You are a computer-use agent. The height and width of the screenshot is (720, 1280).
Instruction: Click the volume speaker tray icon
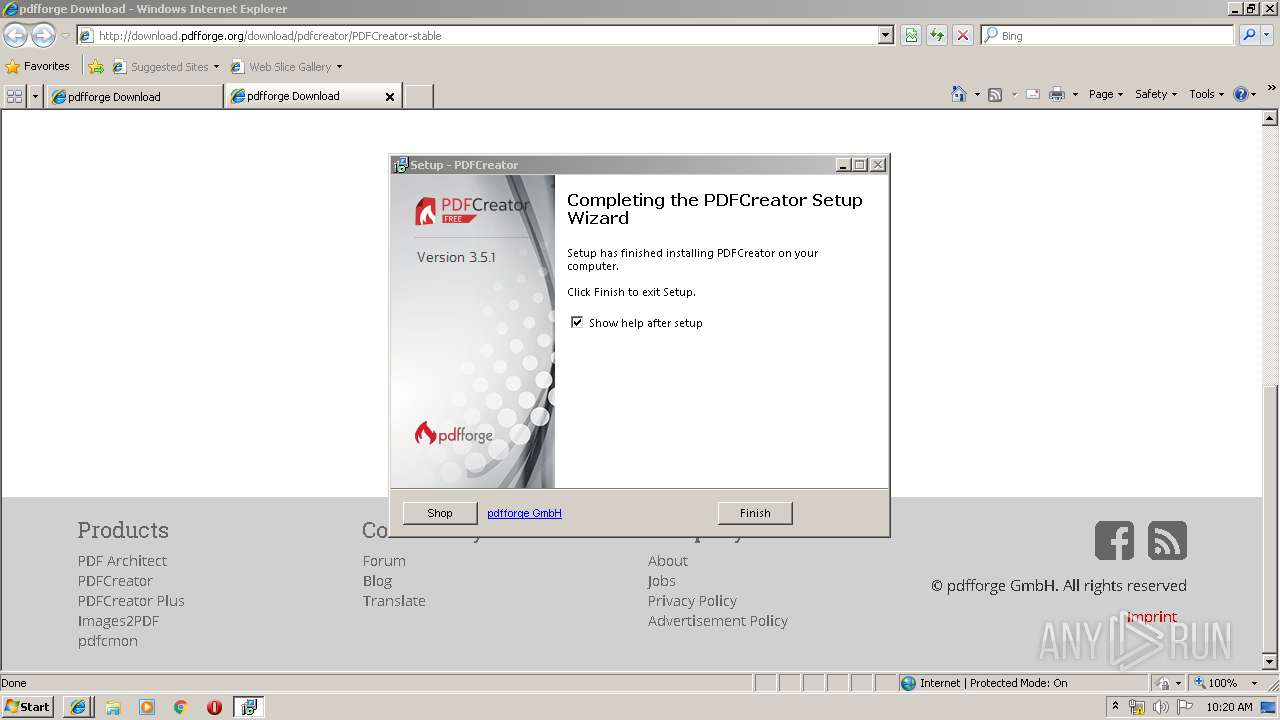point(1161,707)
